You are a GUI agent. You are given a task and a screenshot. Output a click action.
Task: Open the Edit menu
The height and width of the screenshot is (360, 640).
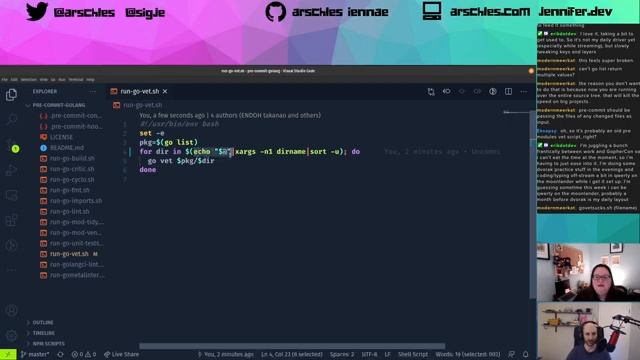click(x=14, y=80)
